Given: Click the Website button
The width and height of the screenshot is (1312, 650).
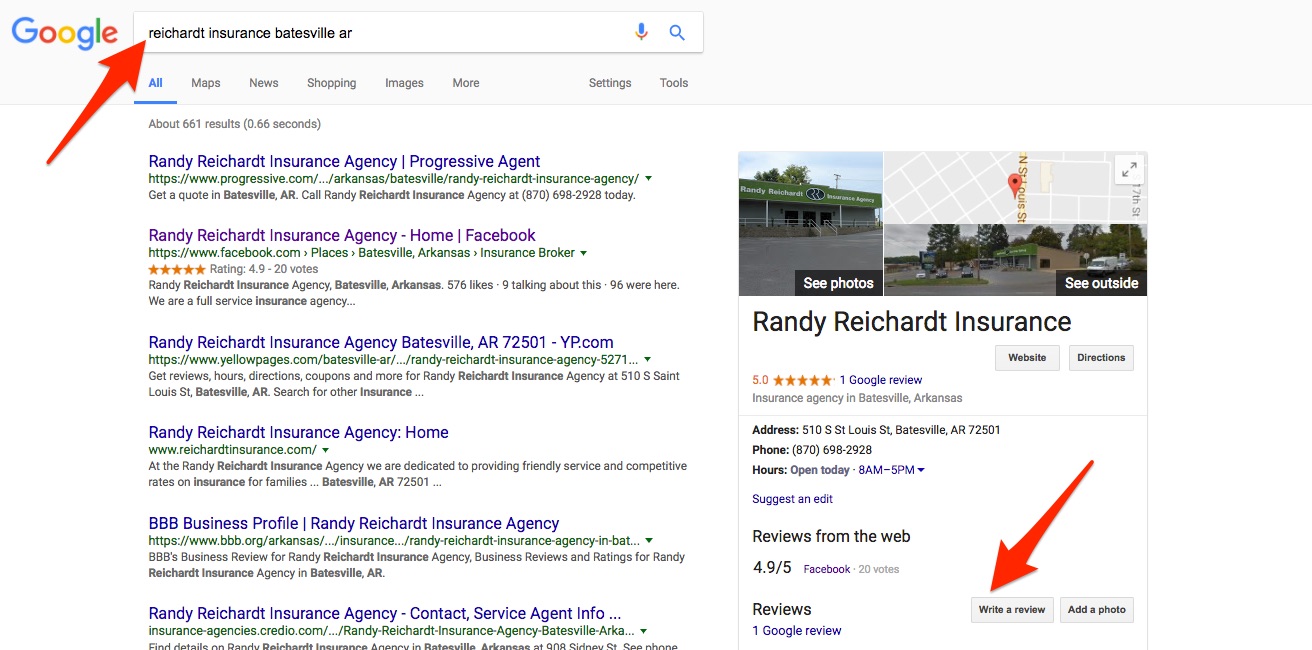Looking at the screenshot, I should [1027, 358].
